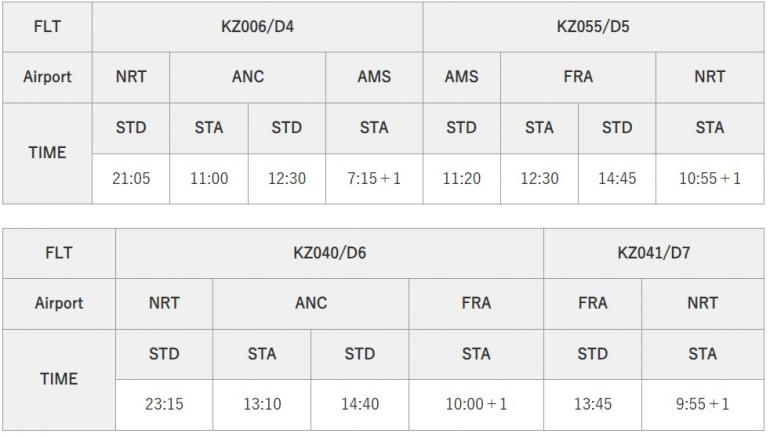Select the 21:05 departure time cell
770x437 pixels.
pos(131,178)
